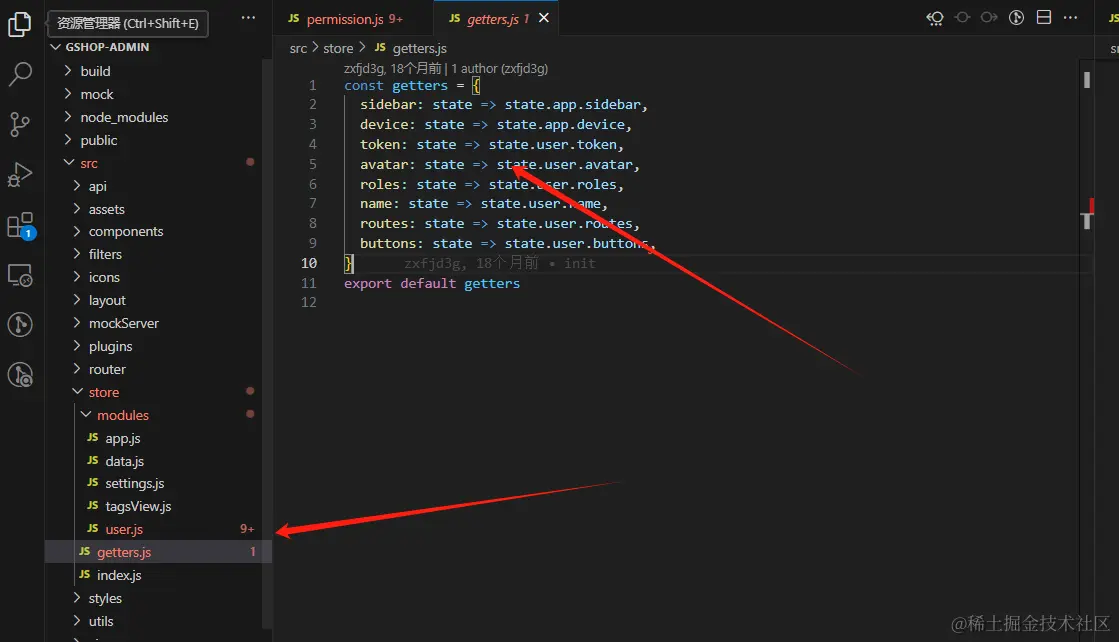The image size is (1119, 642).
Task: Click the src breadcrumb segment
Action: pos(298,49)
